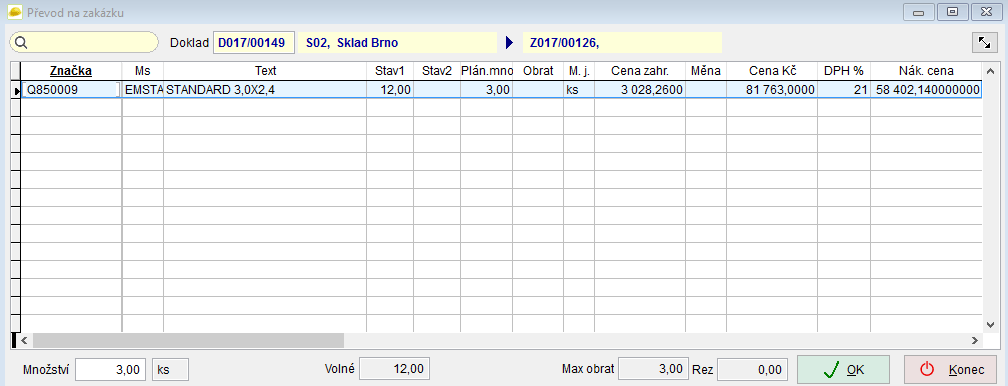
Task: Click the Stav2 column header
Action: tap(436, 71)
